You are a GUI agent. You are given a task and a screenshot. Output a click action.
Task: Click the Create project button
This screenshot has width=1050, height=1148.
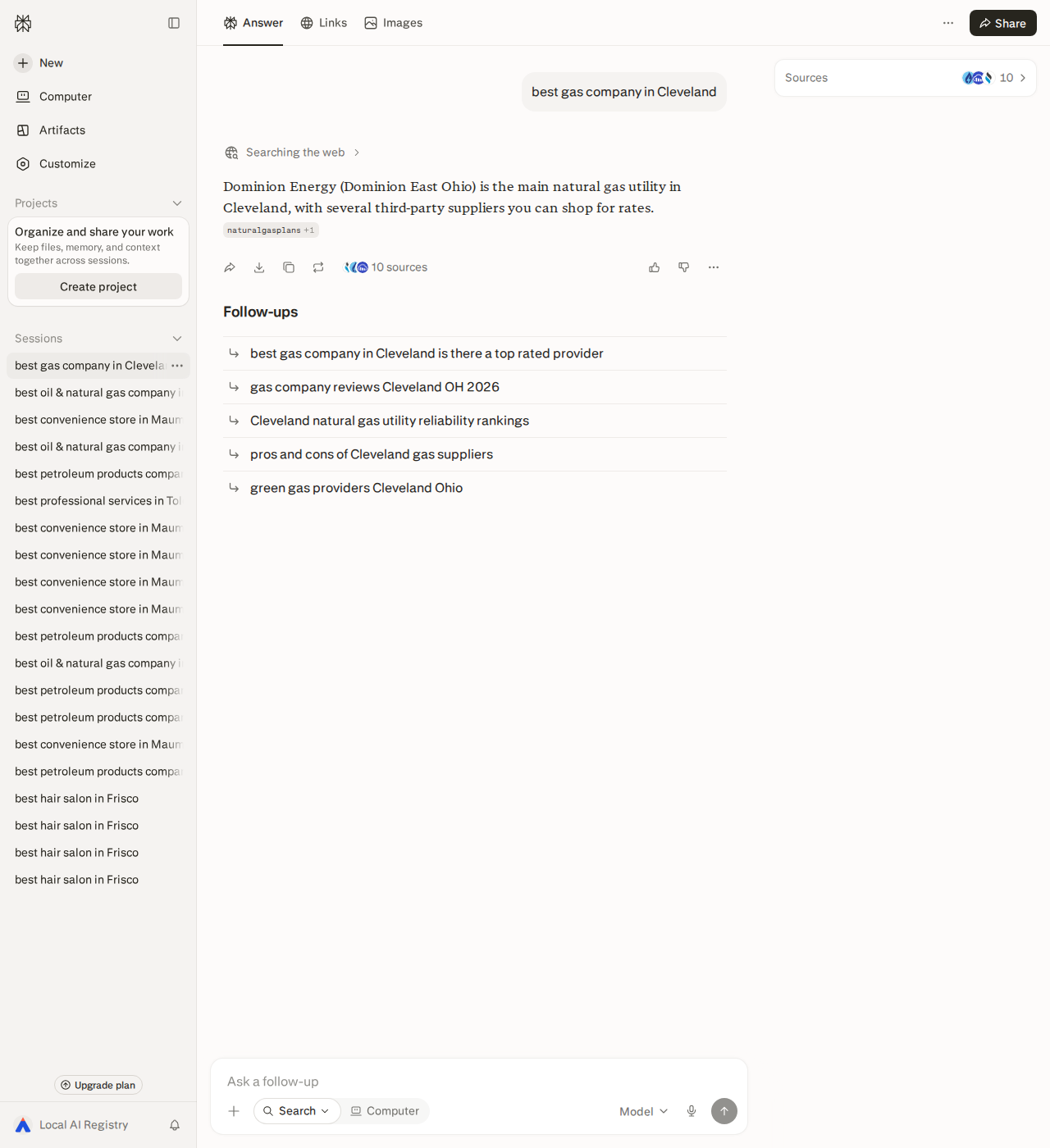coord(98,286)
